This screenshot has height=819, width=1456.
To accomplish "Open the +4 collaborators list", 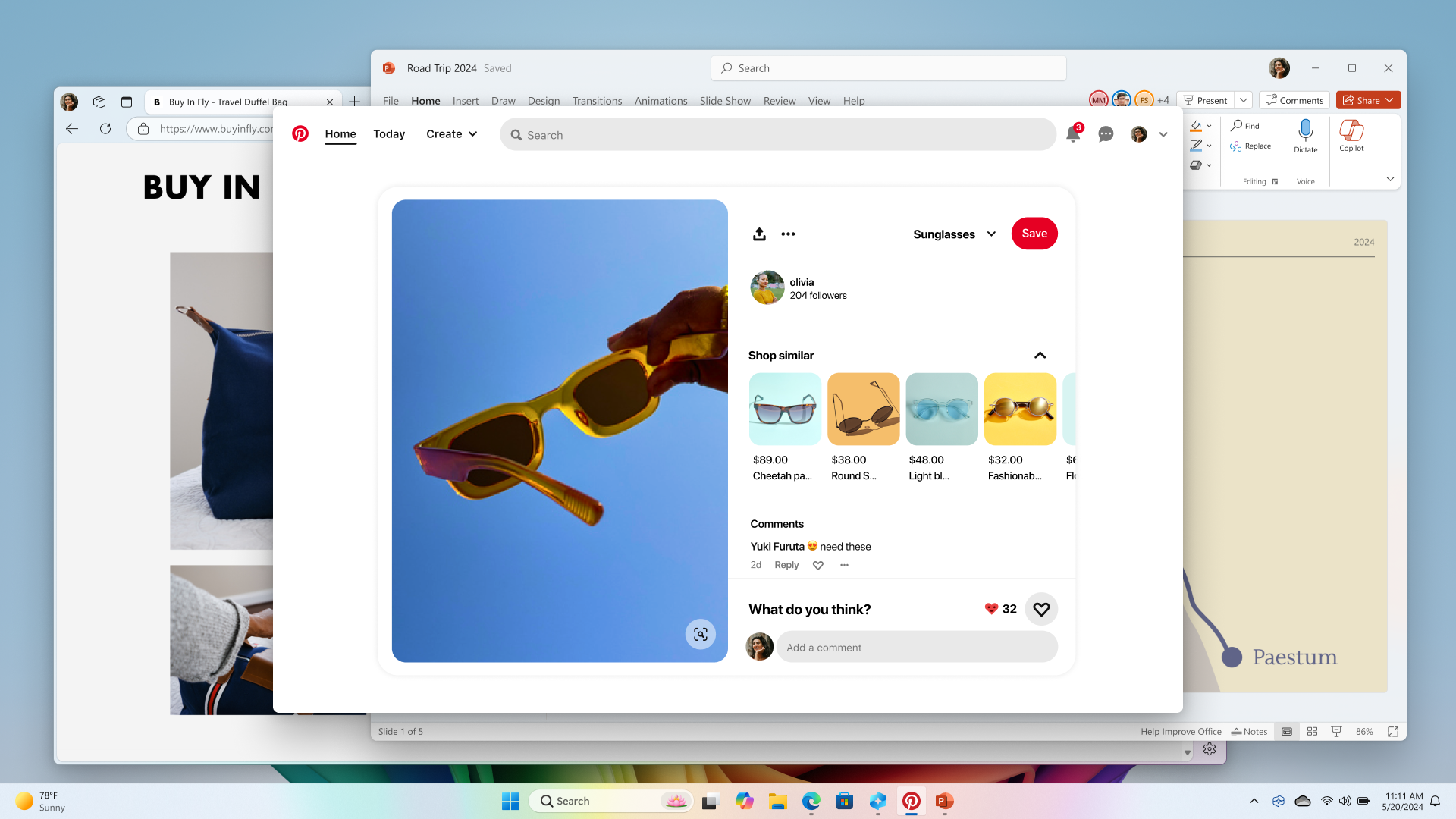I will tap(1163, 100).
